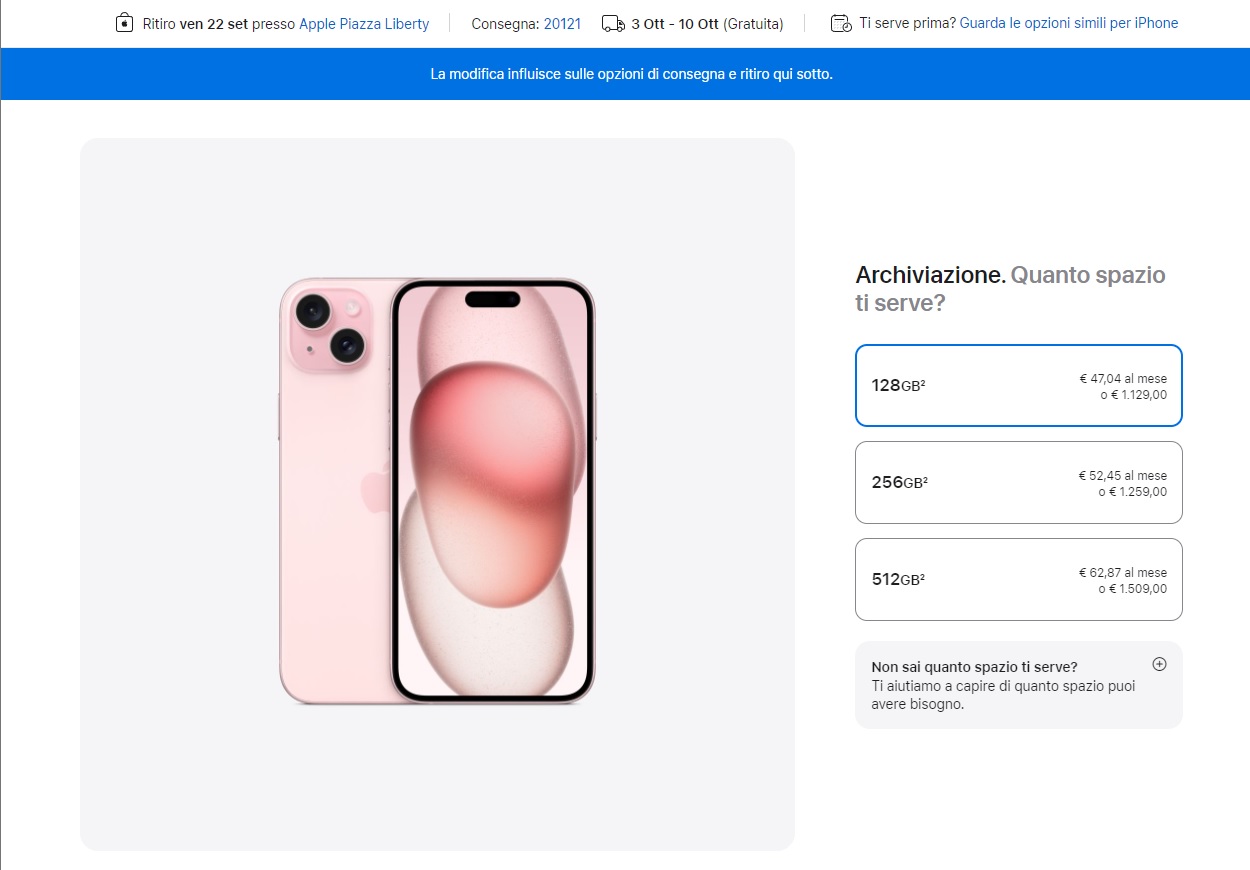Screen dimensions: 1250x870
Task: Open "Guarda le opzioni simili per iPhone" link
Action: pos(1068,23)
